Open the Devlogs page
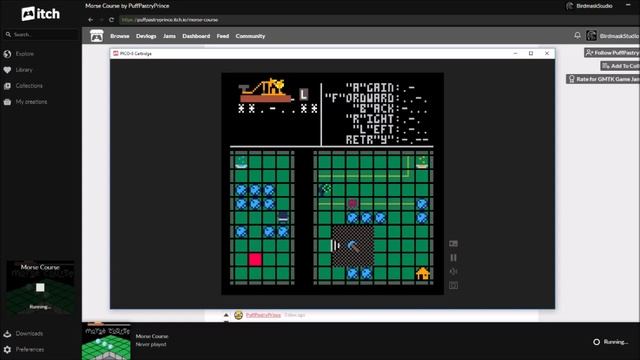This screenshot has height=360, width=640. 146,36
